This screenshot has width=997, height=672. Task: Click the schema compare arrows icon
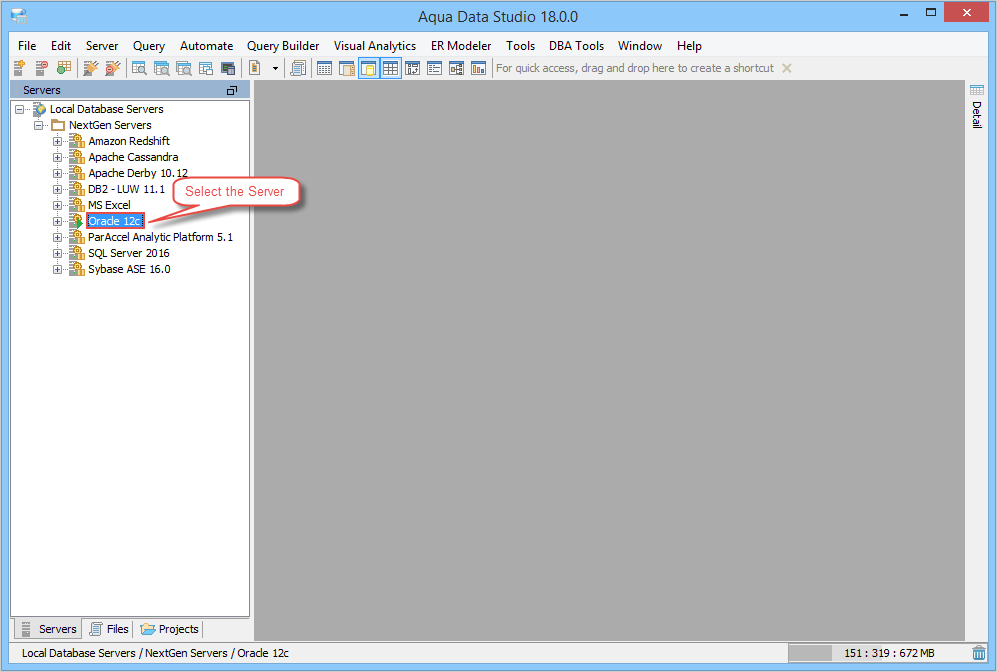413,68
